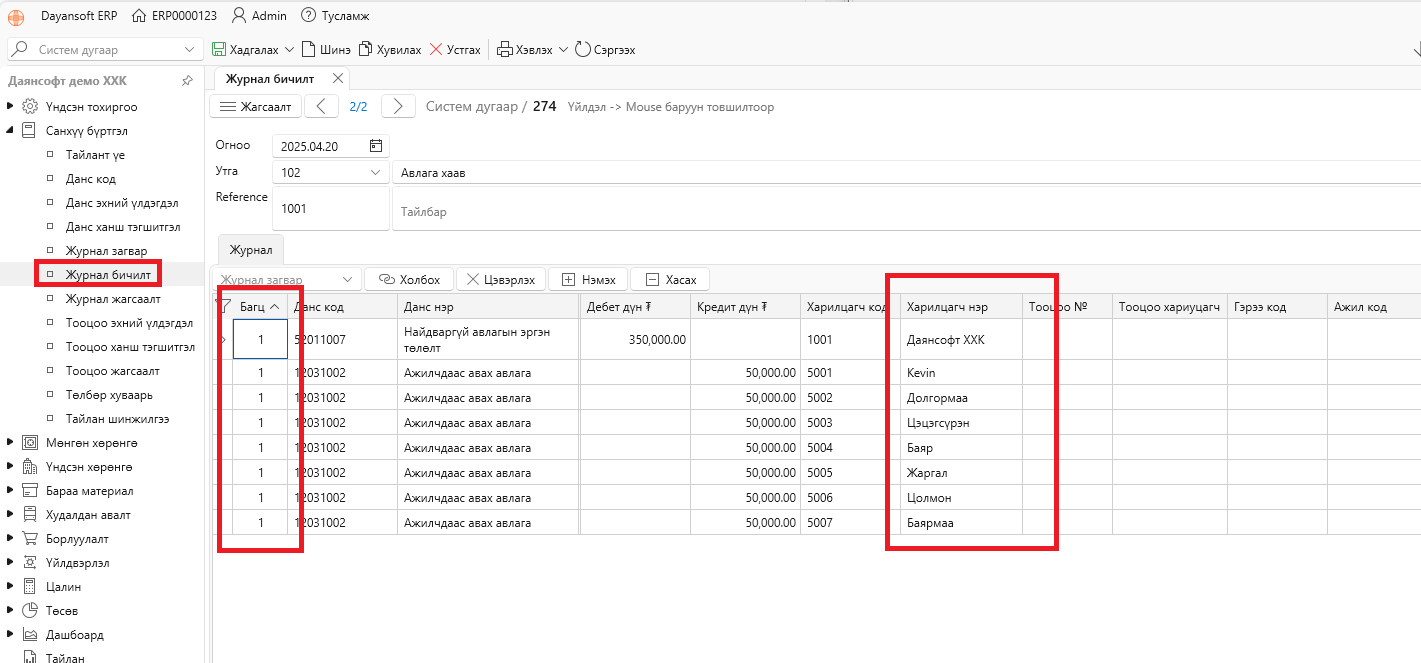Select the Долгормаа row name cell
The image size is (1421, 663).
[x=961, y=397]
